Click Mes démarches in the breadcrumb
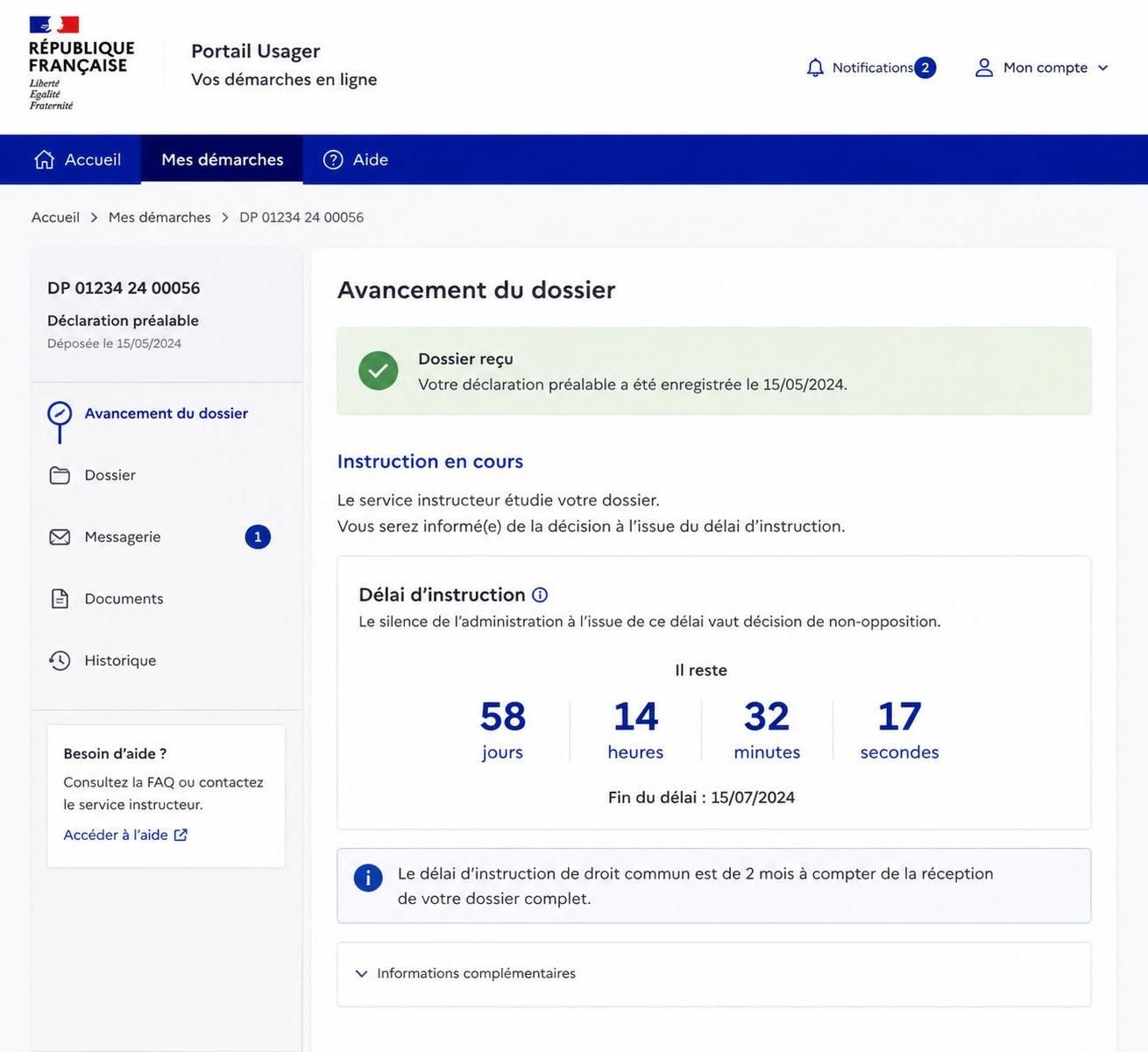1148x1052 pixels. click(x=159, y=217)
